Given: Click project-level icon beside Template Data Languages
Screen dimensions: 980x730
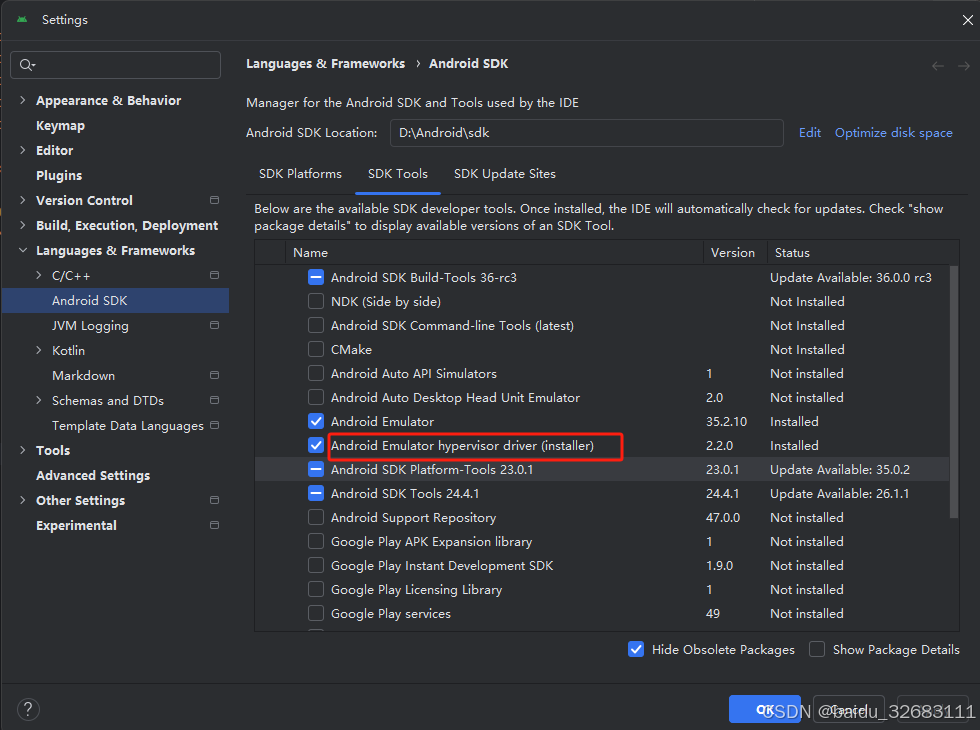Looking at the screenshot, I should [214, 425].
